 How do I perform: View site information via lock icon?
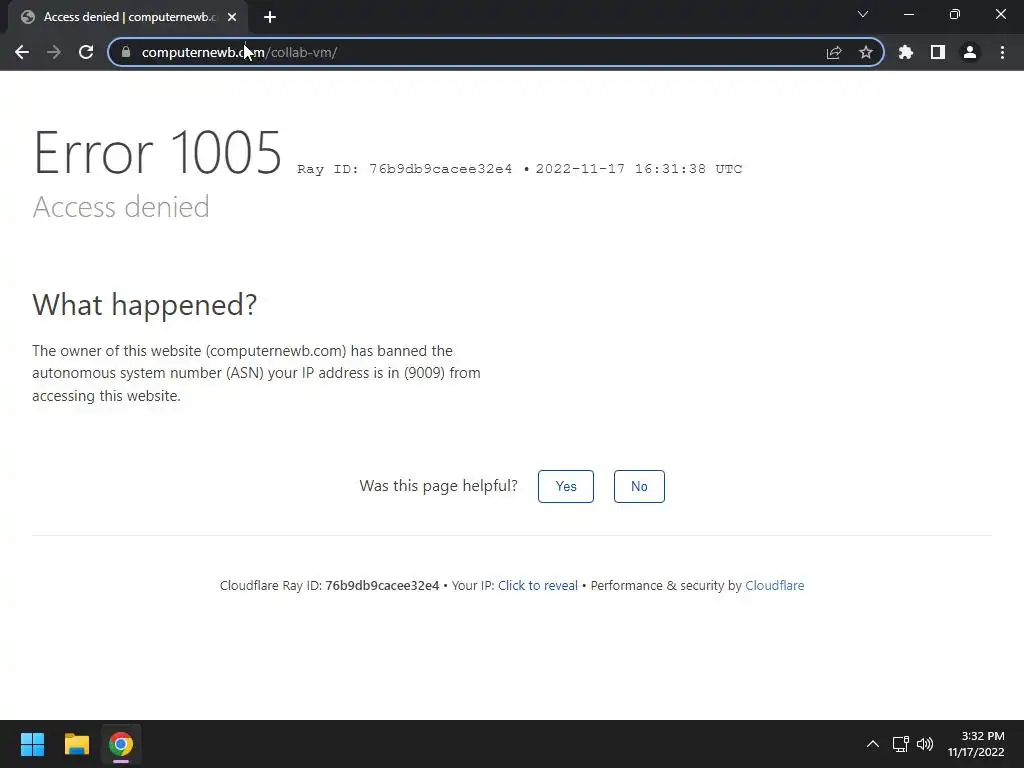(126, 52)
